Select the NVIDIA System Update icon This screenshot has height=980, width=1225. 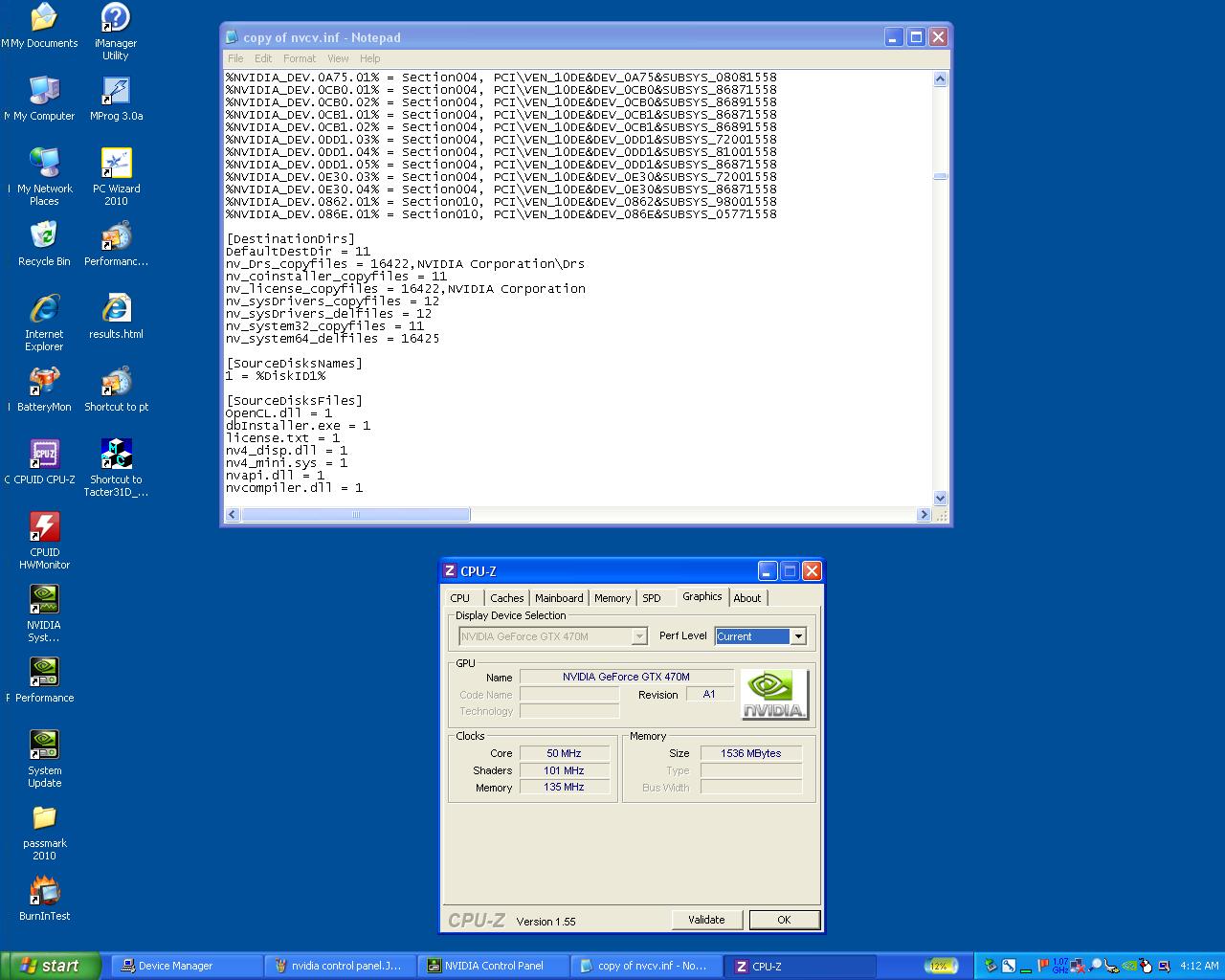click(44, 759)
